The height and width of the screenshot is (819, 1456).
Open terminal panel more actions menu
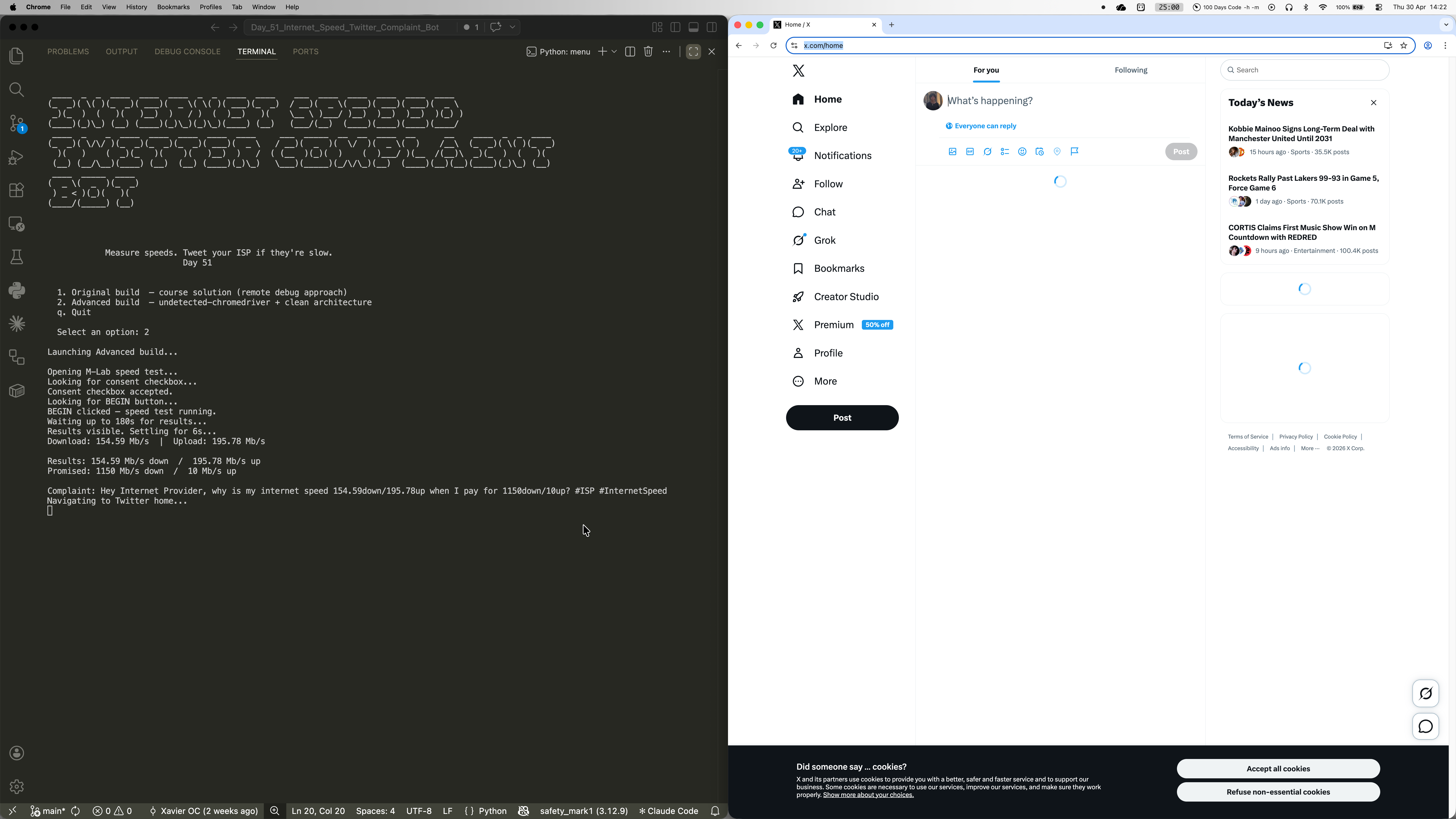[666, 52]
